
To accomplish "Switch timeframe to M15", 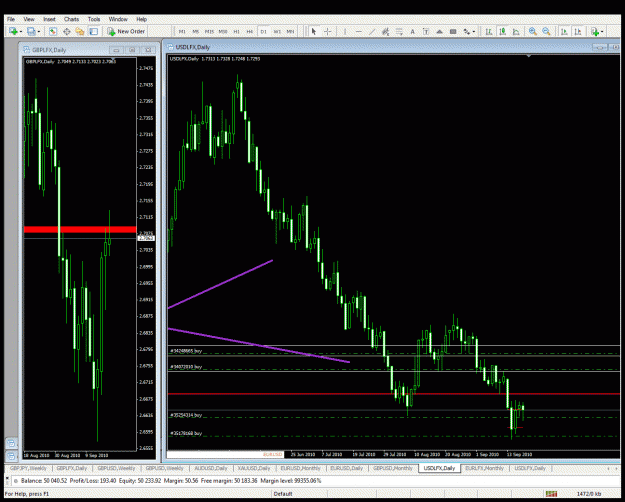I will click(x=209, y=31).
